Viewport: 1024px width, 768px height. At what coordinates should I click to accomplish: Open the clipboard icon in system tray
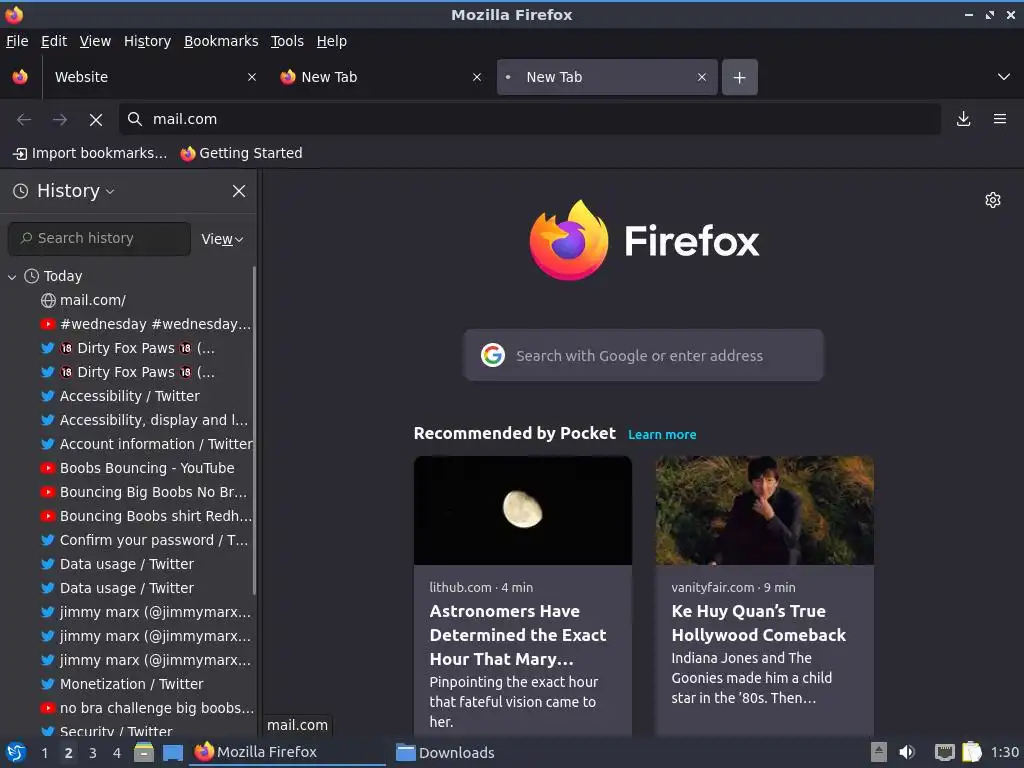[x=972, y=752]
